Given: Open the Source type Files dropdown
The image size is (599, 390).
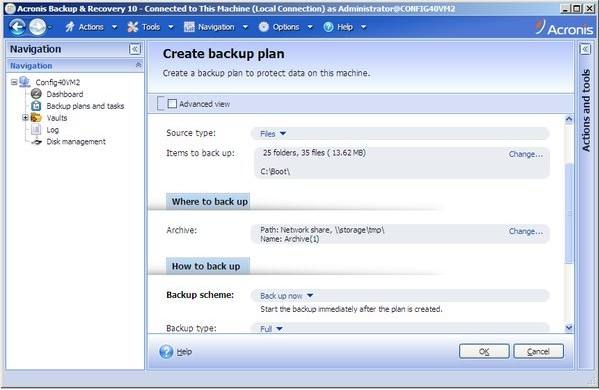Looking at the screenshot, I should click(273, 134).
